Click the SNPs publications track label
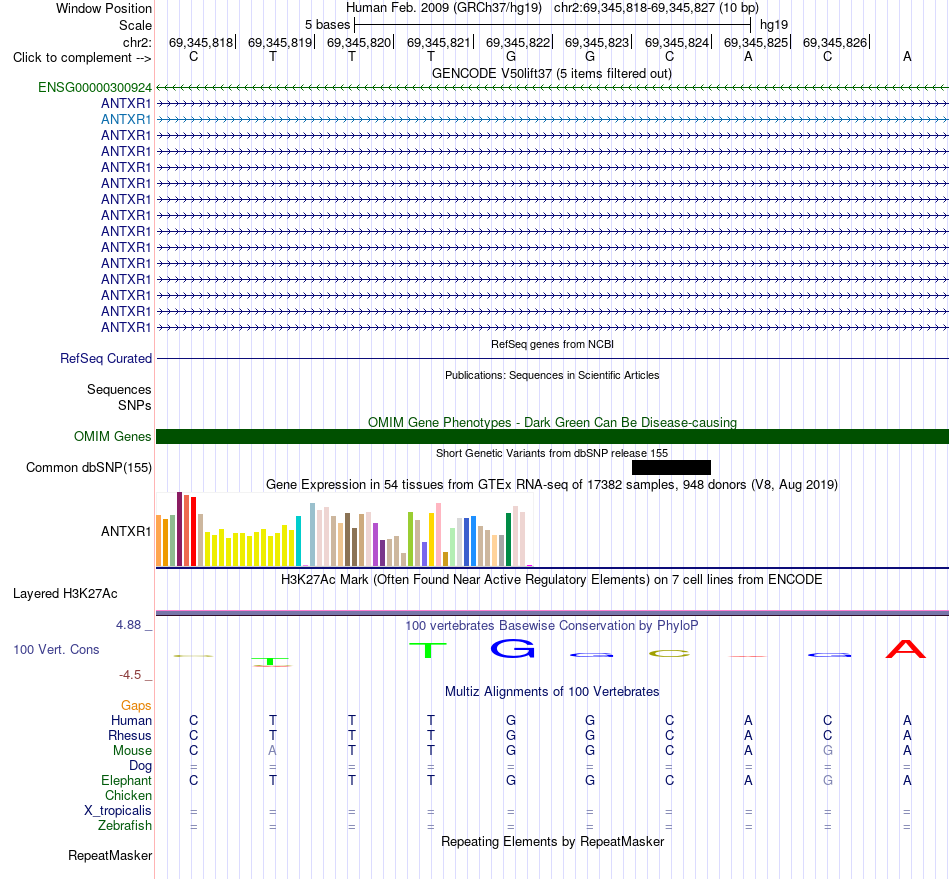This screenshot has height=879, width=950. tap(135, 405)
